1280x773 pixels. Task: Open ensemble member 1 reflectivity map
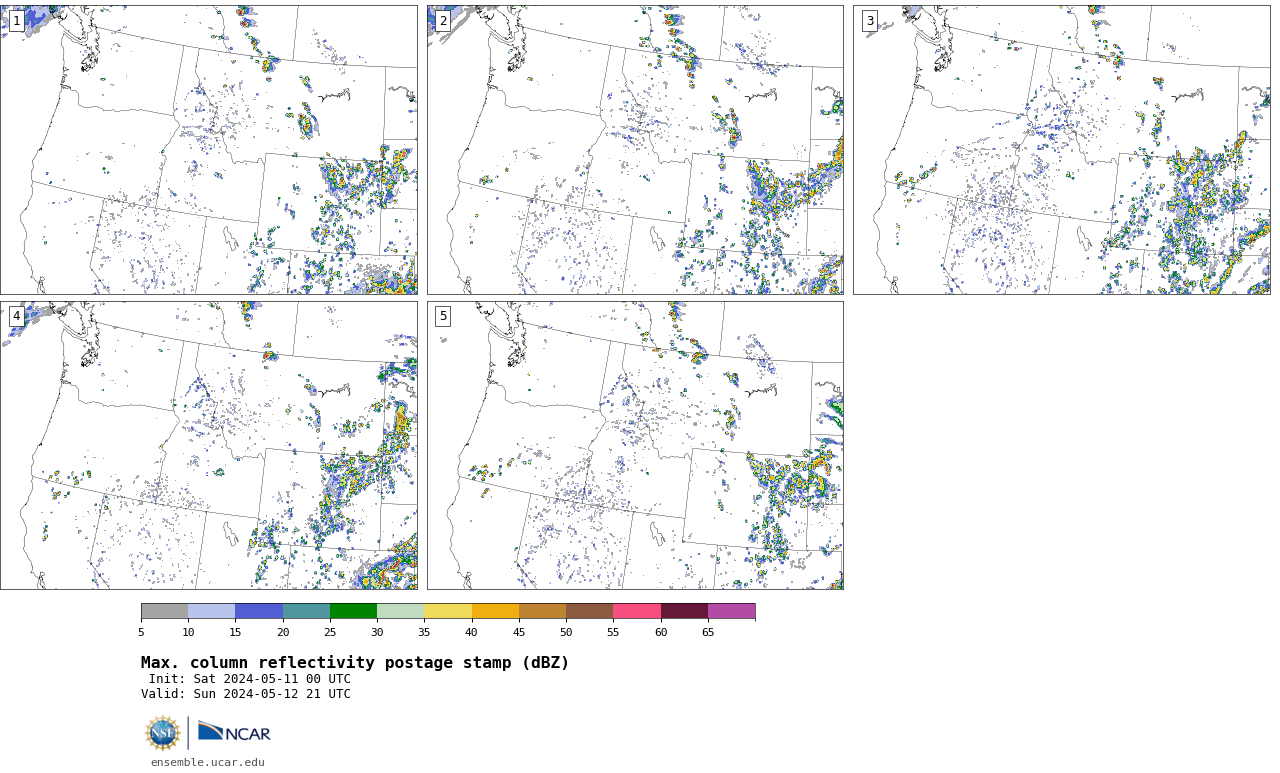[209, 150]
